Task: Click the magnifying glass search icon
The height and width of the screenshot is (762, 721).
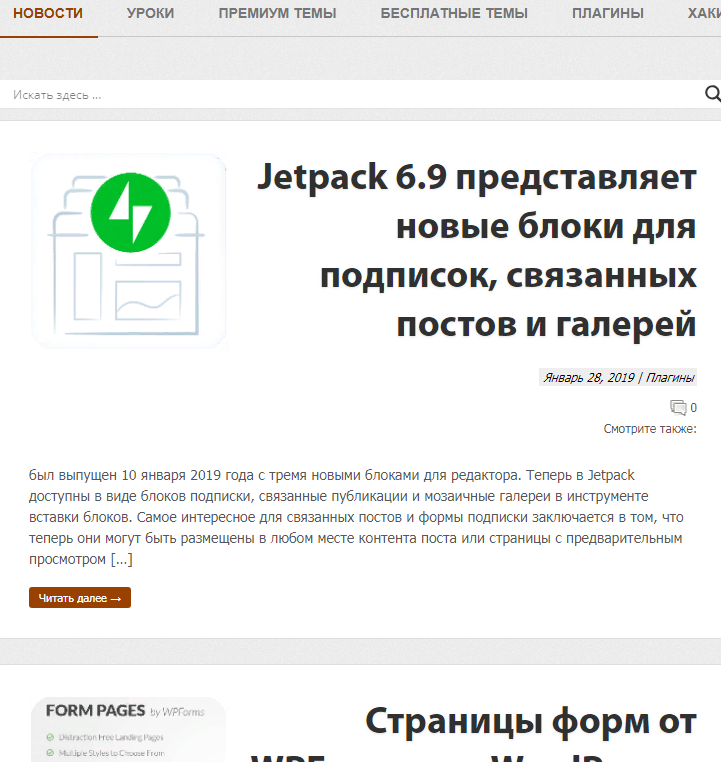Action: (x=712, y=94)
